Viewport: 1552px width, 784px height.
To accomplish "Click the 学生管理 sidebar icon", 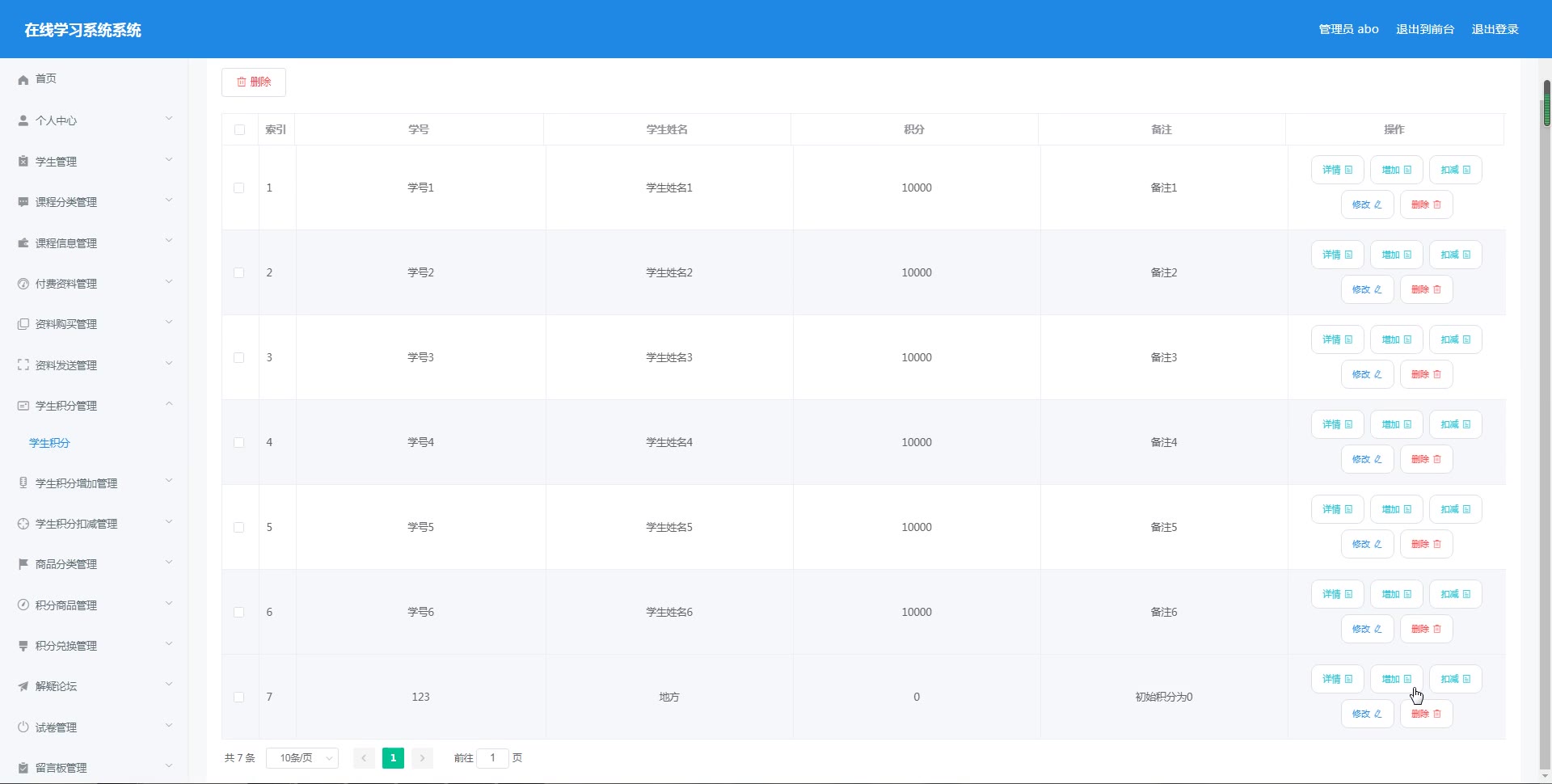I will tap(23, 162).
